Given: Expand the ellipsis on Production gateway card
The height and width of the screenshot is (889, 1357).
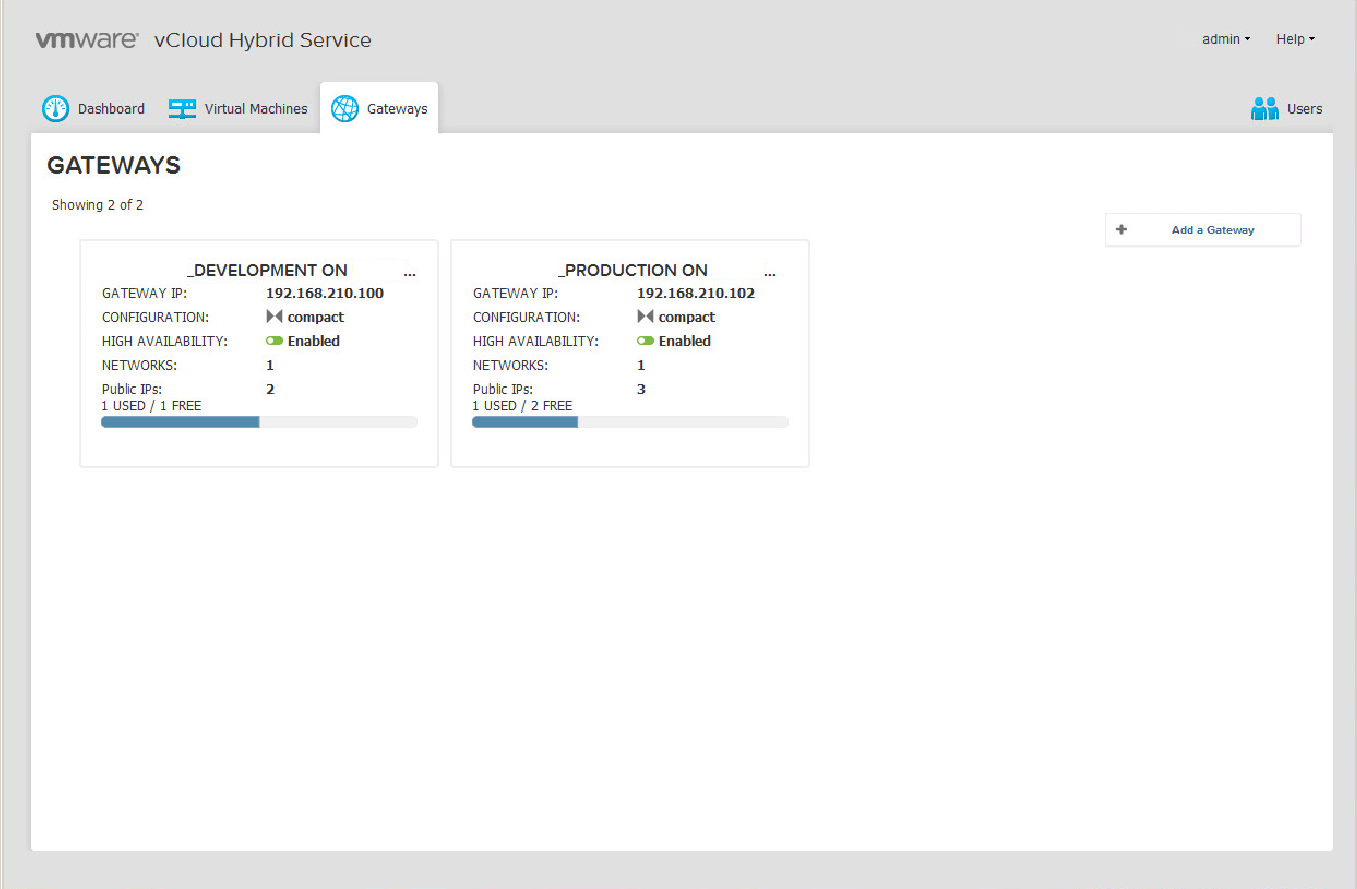Looking at the screenshot, I should [769, 272].
